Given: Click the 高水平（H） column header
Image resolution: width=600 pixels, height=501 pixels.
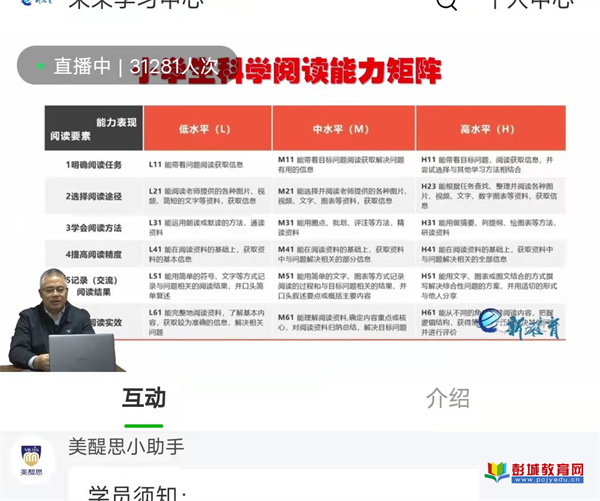Looking at the screenshot, I should click(491, 128).
